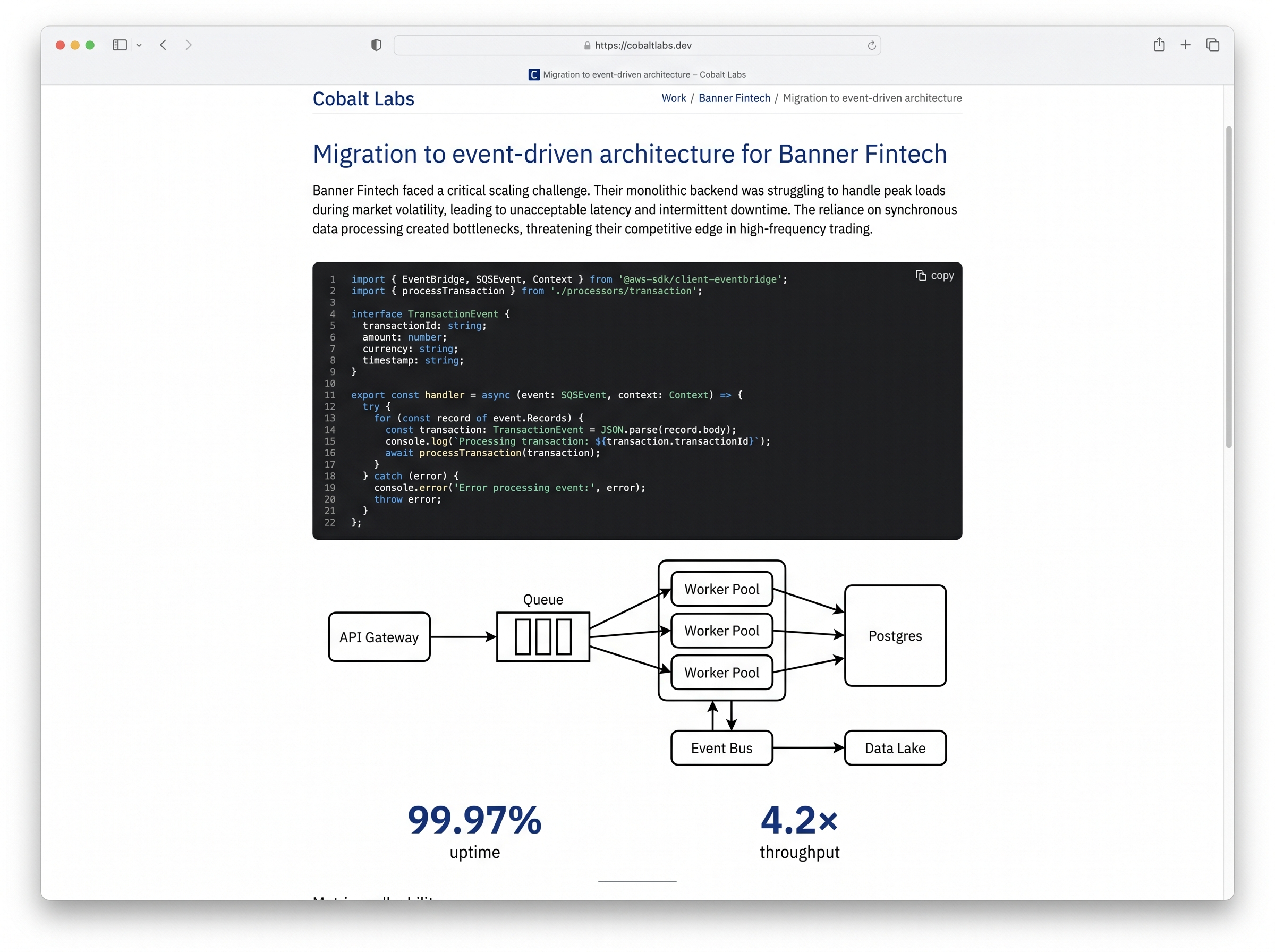
Task: Show the tab overview icon
Action: tap(1212, 45)
